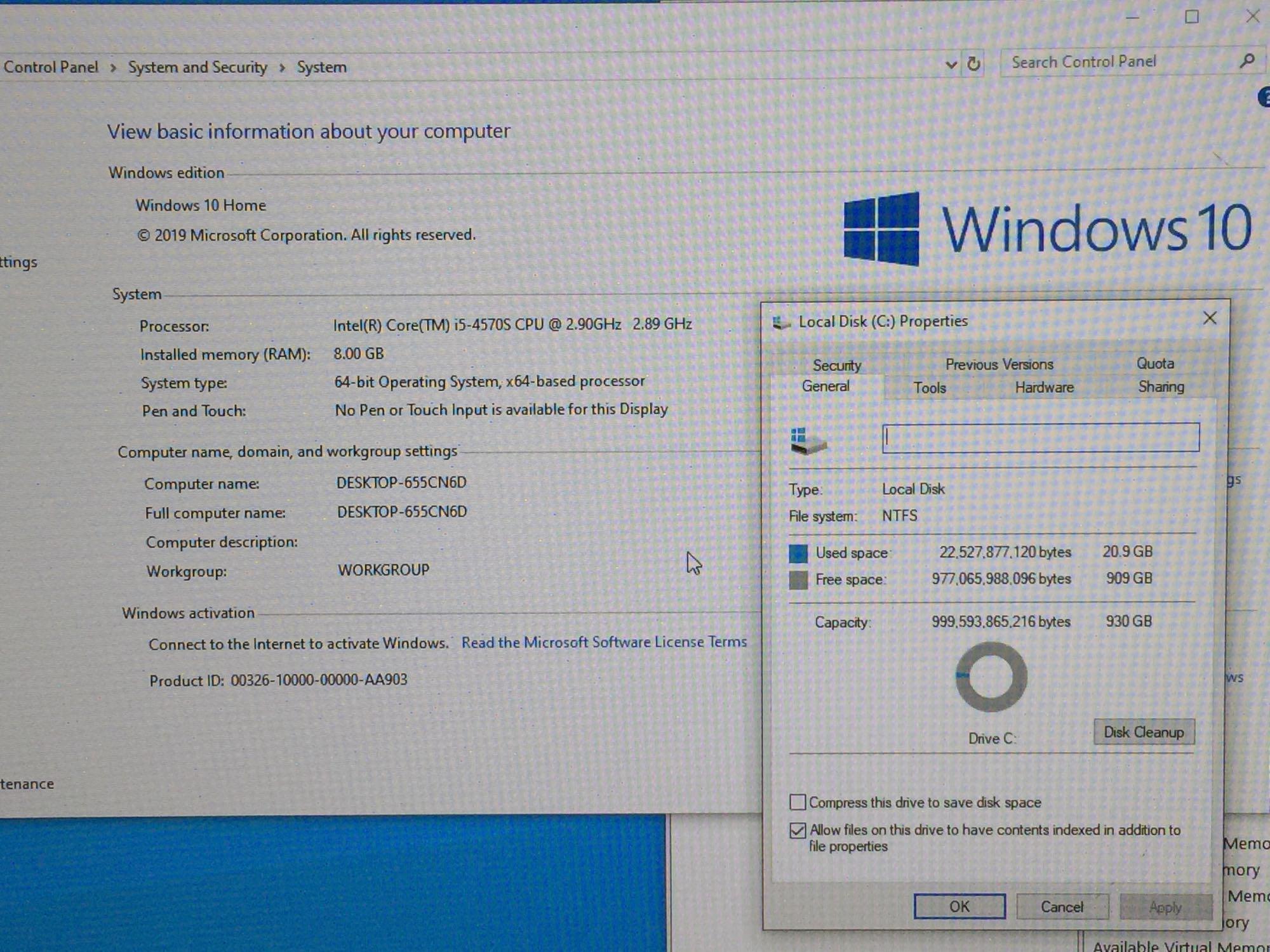Click the No Pen or Touch Input text

[502, 409]
